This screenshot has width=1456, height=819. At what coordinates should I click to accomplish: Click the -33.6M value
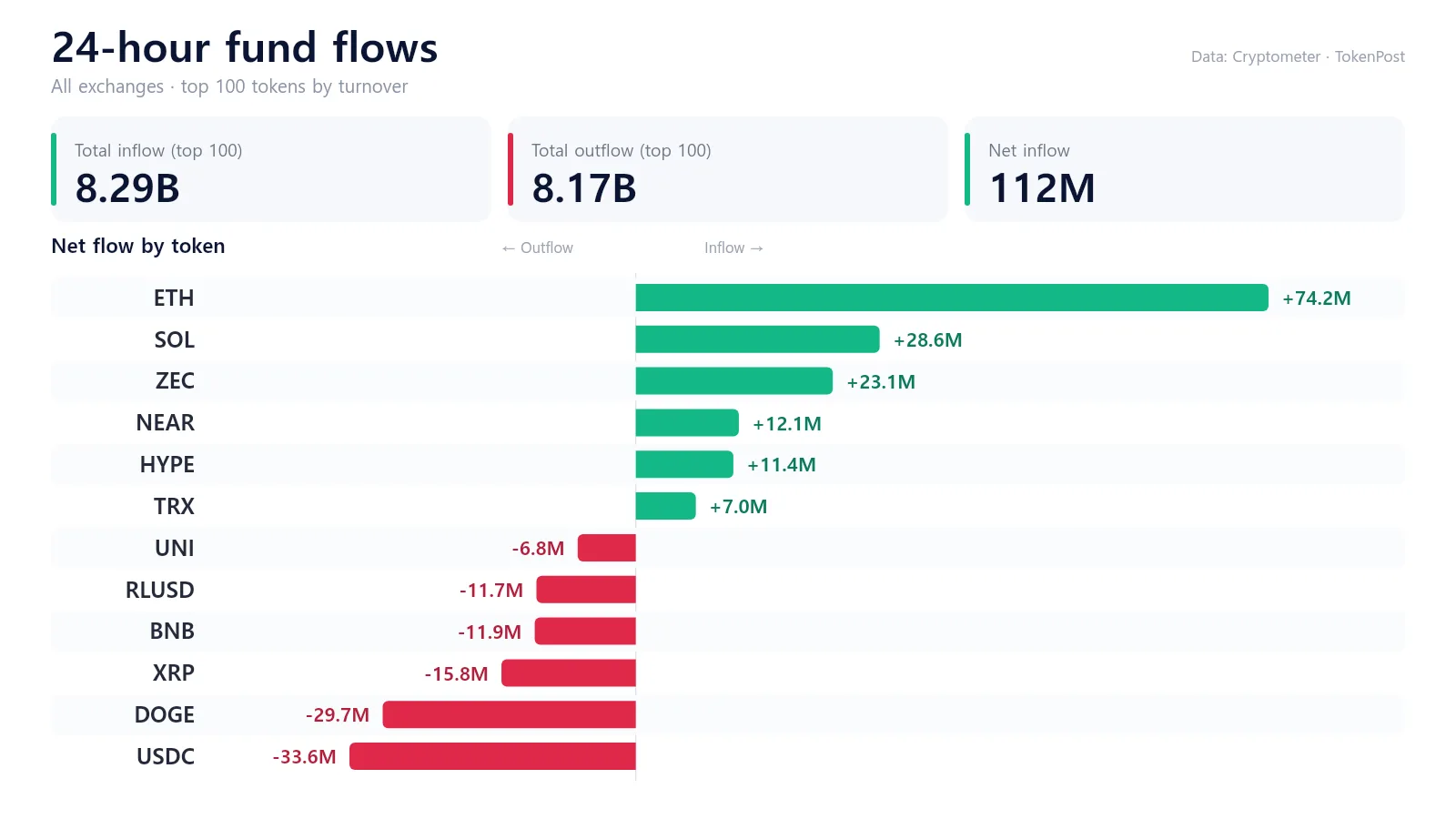pos(304,757)
